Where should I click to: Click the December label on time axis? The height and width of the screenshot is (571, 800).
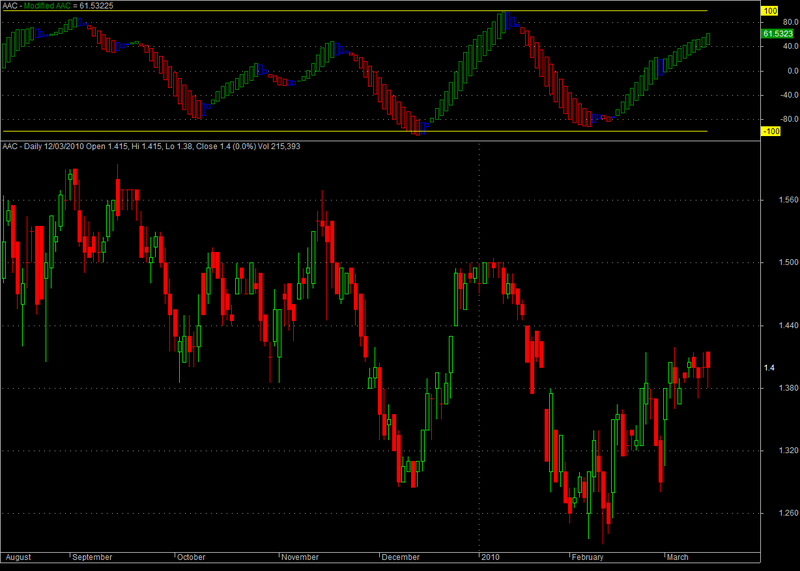[401, 557]
